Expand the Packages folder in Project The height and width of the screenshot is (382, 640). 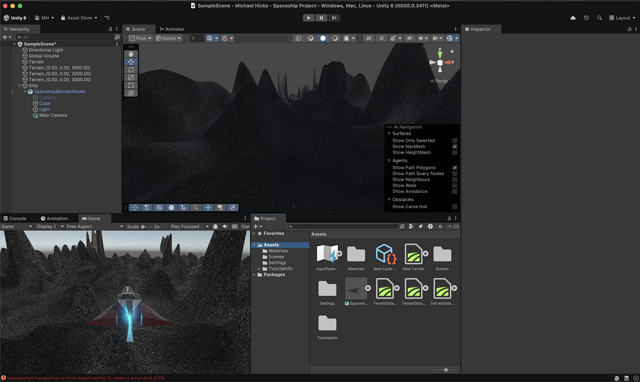[254, 275]
